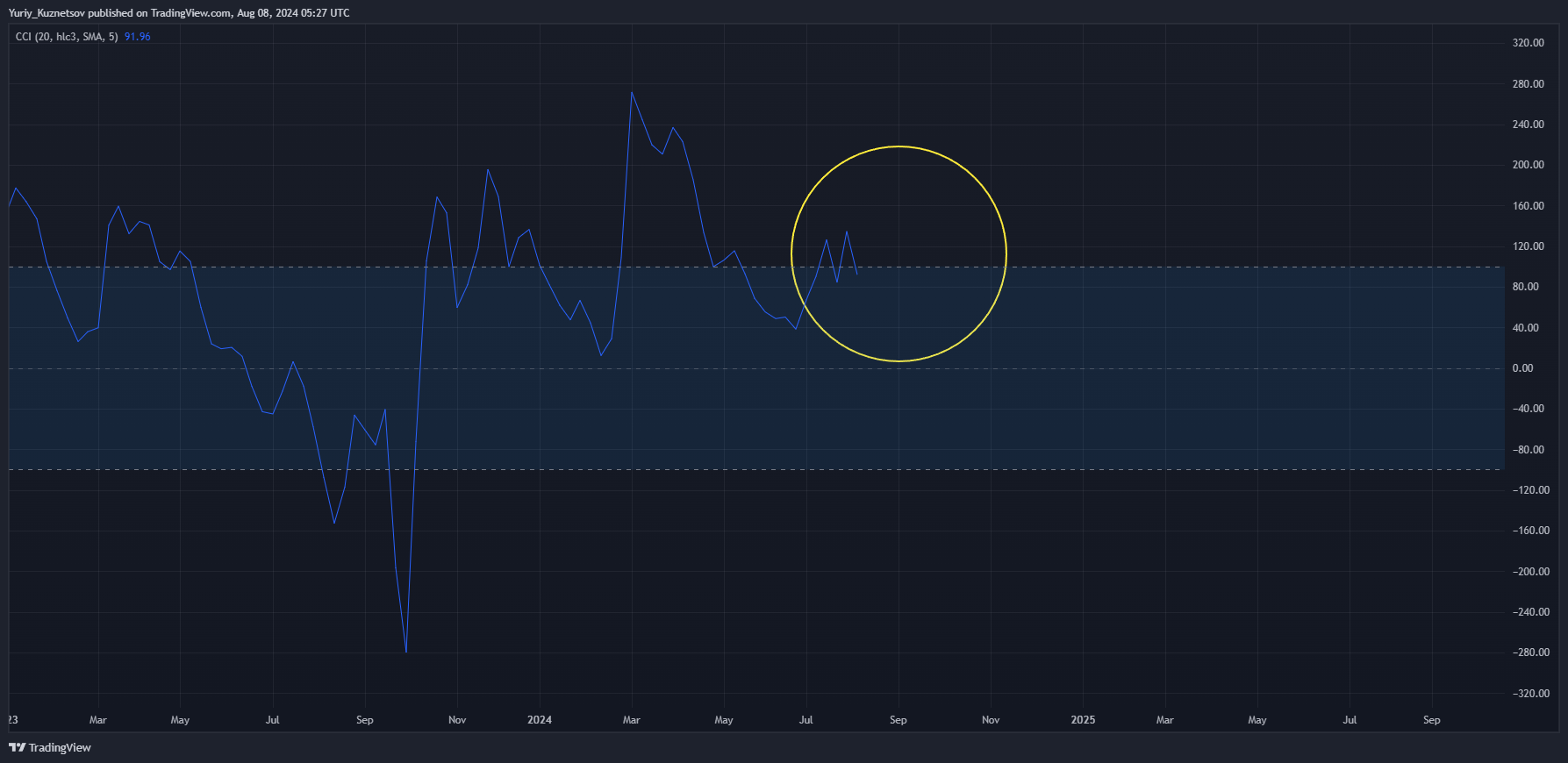Click the 2025 year label on time axis
Screen dimensions: 1568x763
tap(1083, 720)
